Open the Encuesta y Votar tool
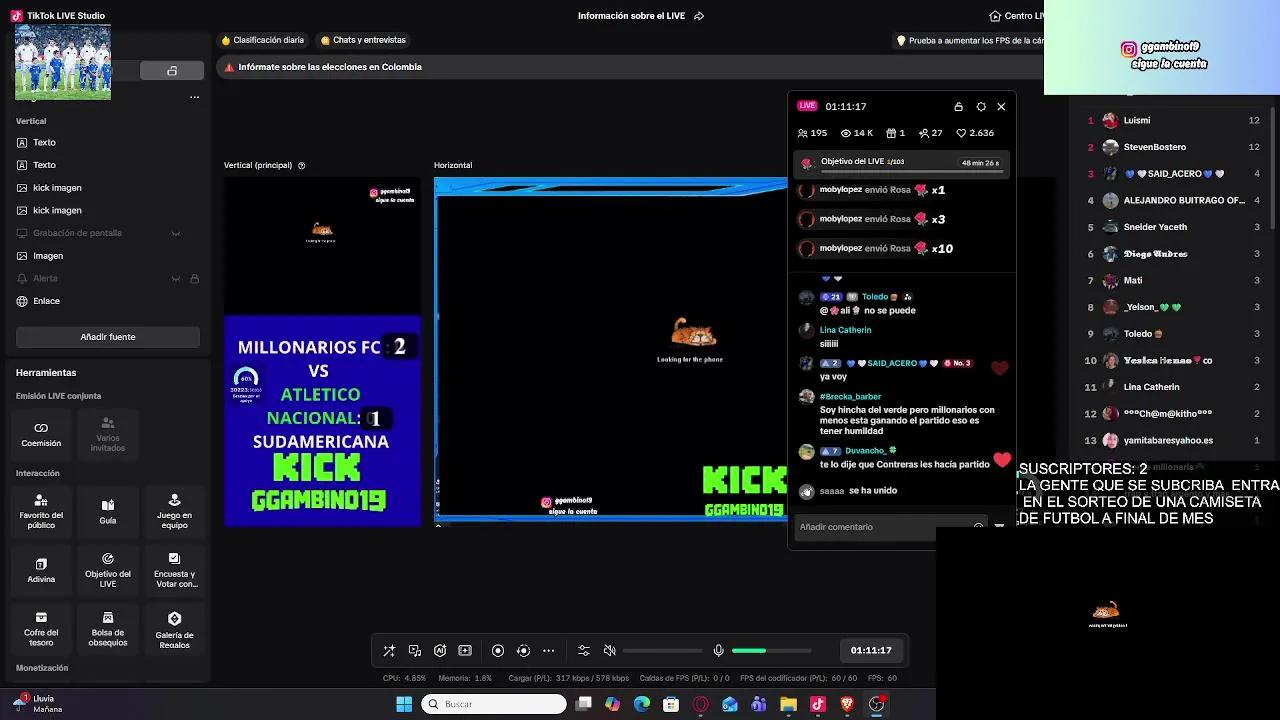 coord(174,570)
